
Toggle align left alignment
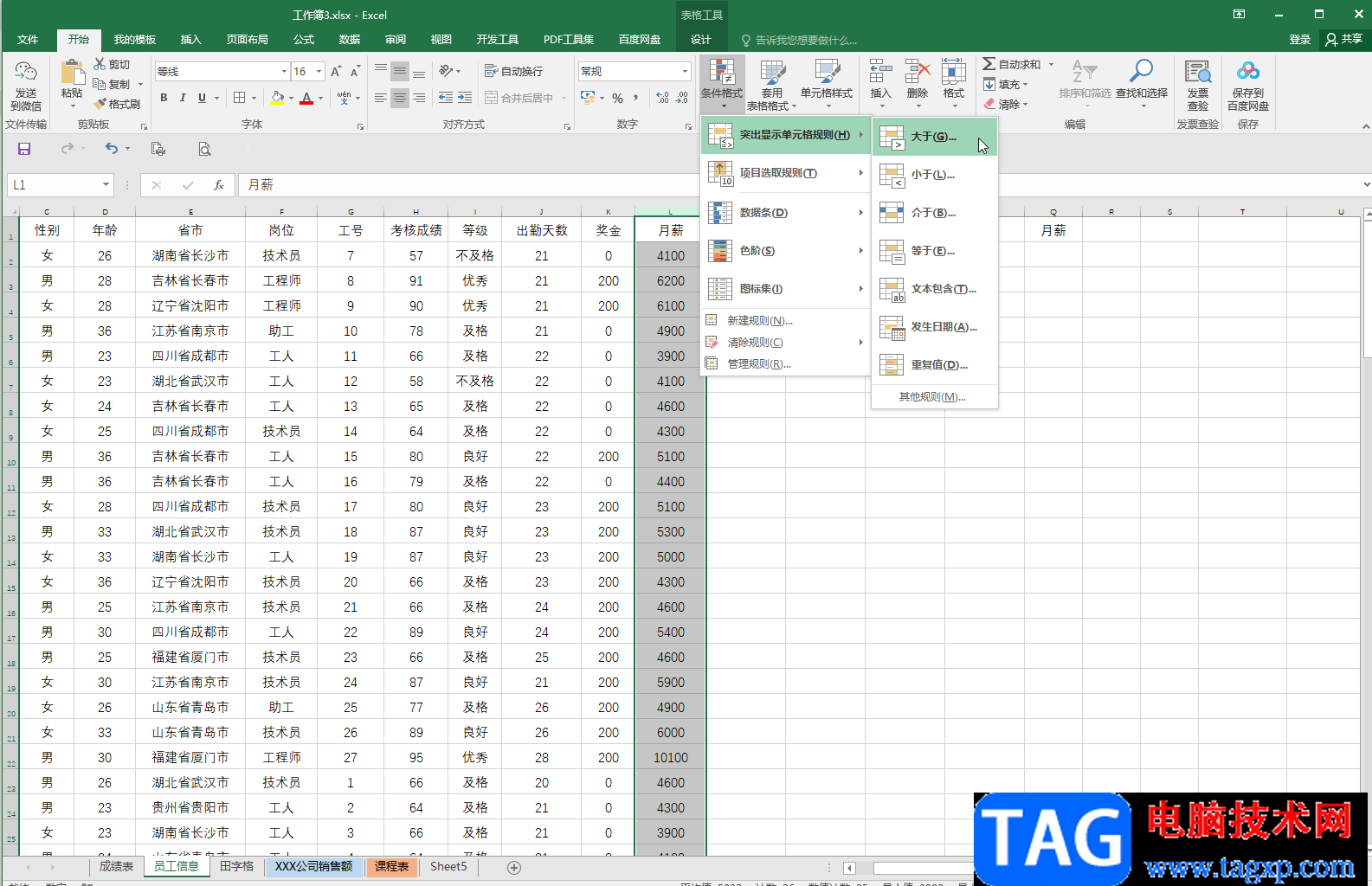coord(380,98)
